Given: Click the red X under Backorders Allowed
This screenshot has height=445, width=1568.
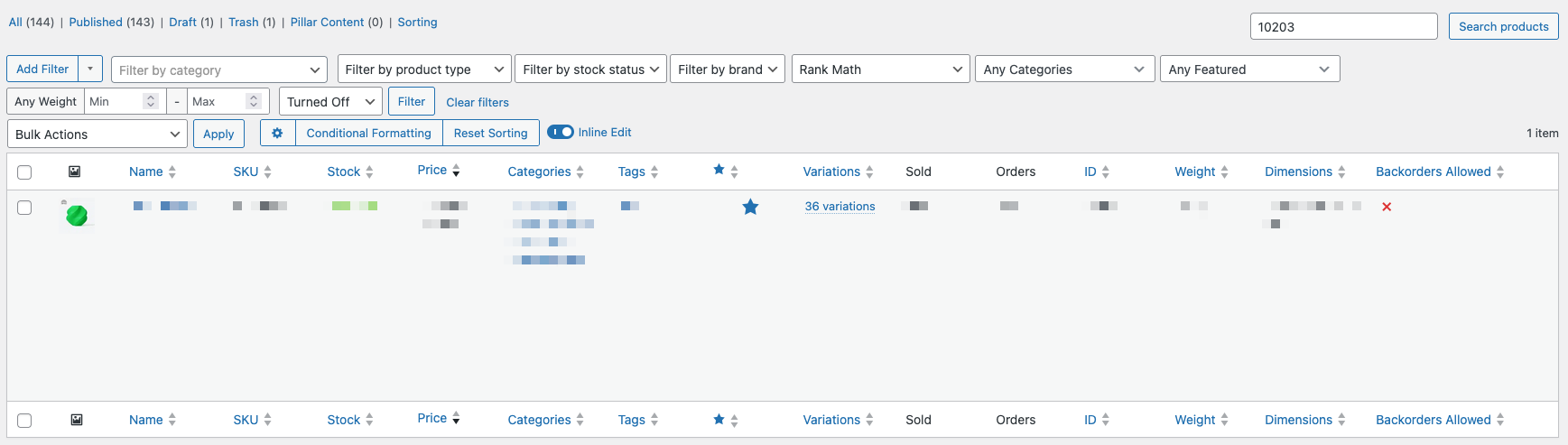Looking at the screenshot, I should coord(1387,207).
